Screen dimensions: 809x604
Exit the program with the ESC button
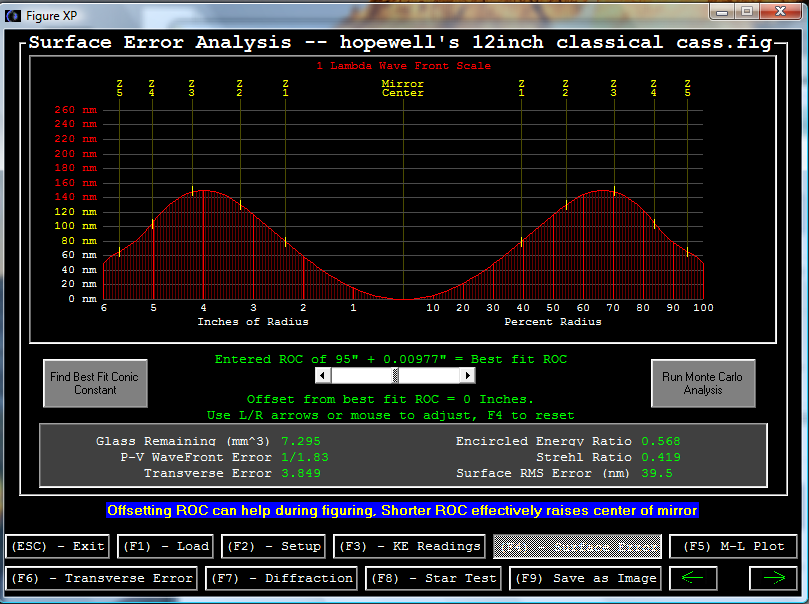(x=57, y=546)
